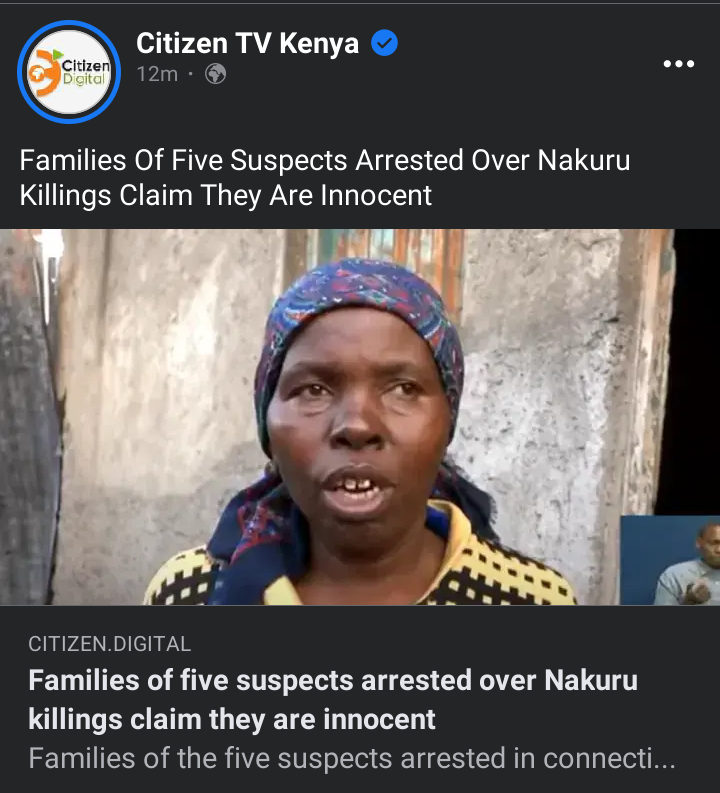Open the bold article headline link
The height and width of the screenshot is (793, 720).
[x=333, y=699]
